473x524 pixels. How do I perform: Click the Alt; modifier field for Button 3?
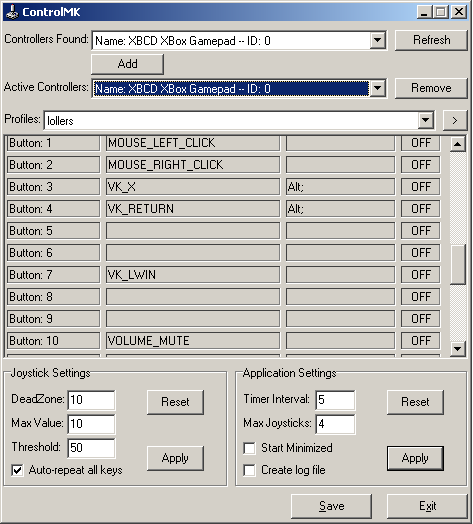click(x=340, y=187)
